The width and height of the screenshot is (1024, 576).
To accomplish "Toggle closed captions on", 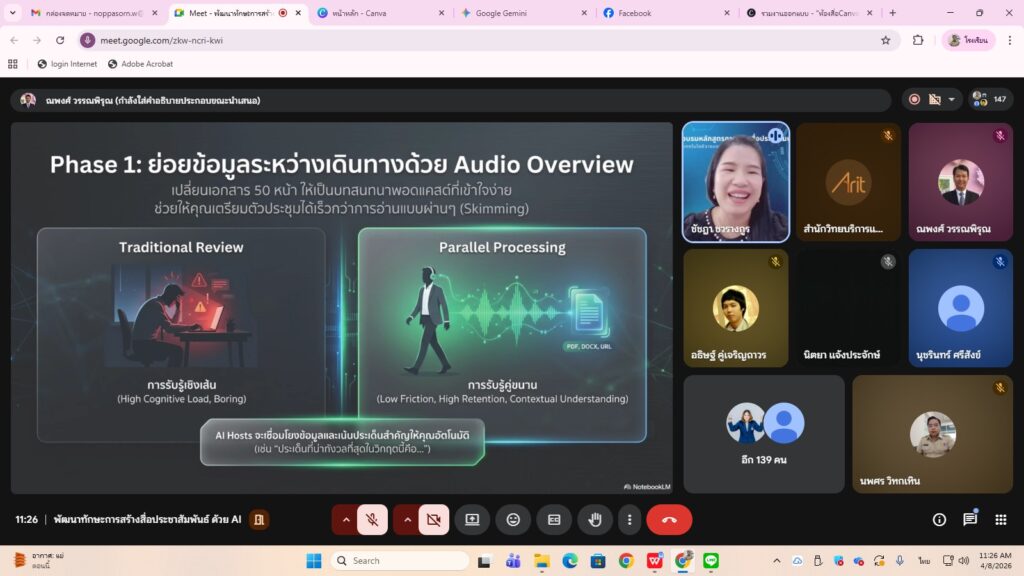I will pyautogui.click(x=554, y=520).
